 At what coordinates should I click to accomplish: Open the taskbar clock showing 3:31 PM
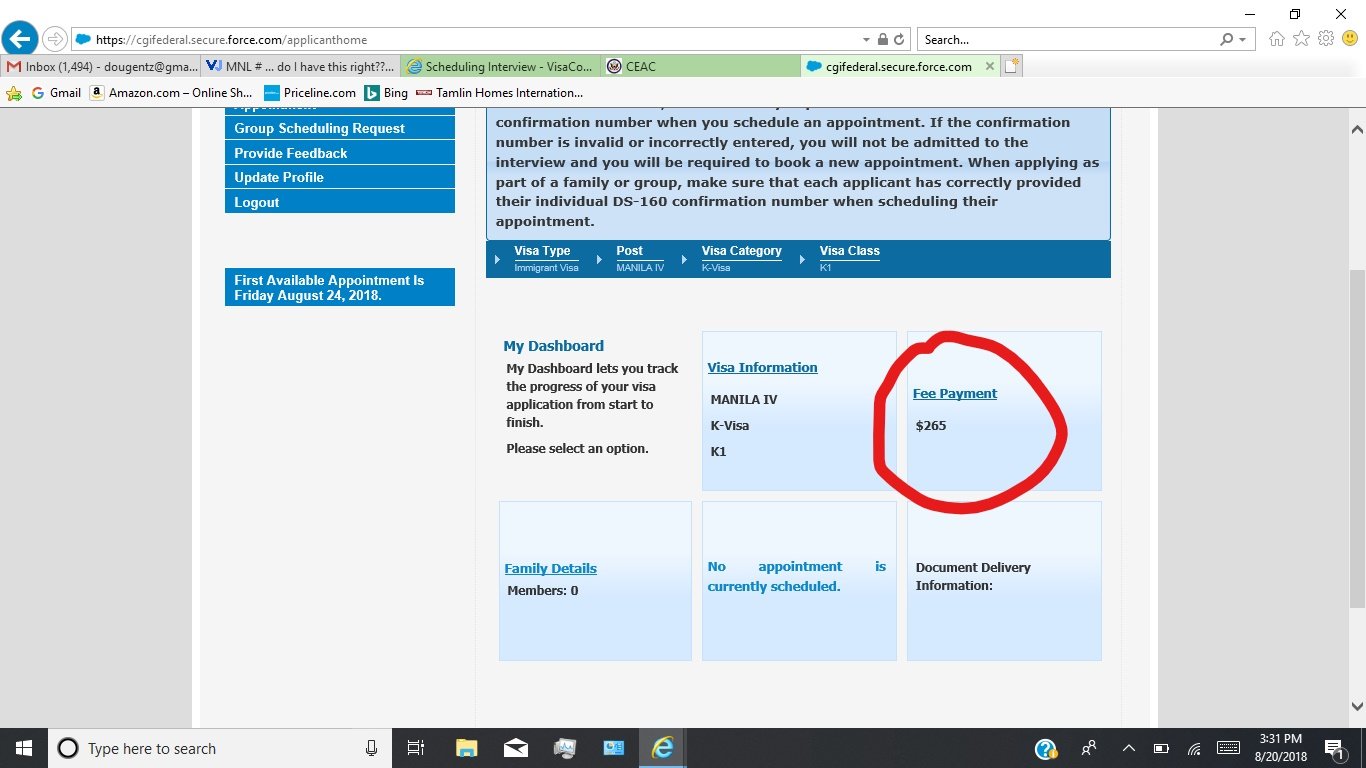(1281, 748)
